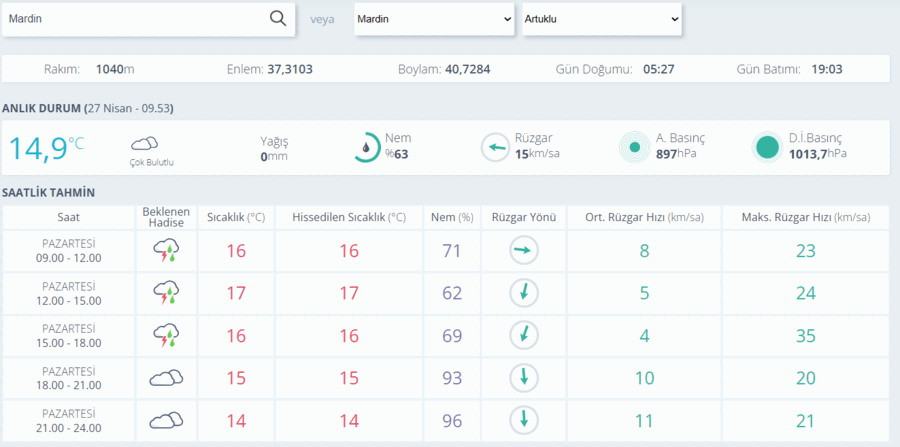900x447 pixels.
Task: Click thunderstorm icon for 09.00 - 12.00
Action: click(166, 251)
